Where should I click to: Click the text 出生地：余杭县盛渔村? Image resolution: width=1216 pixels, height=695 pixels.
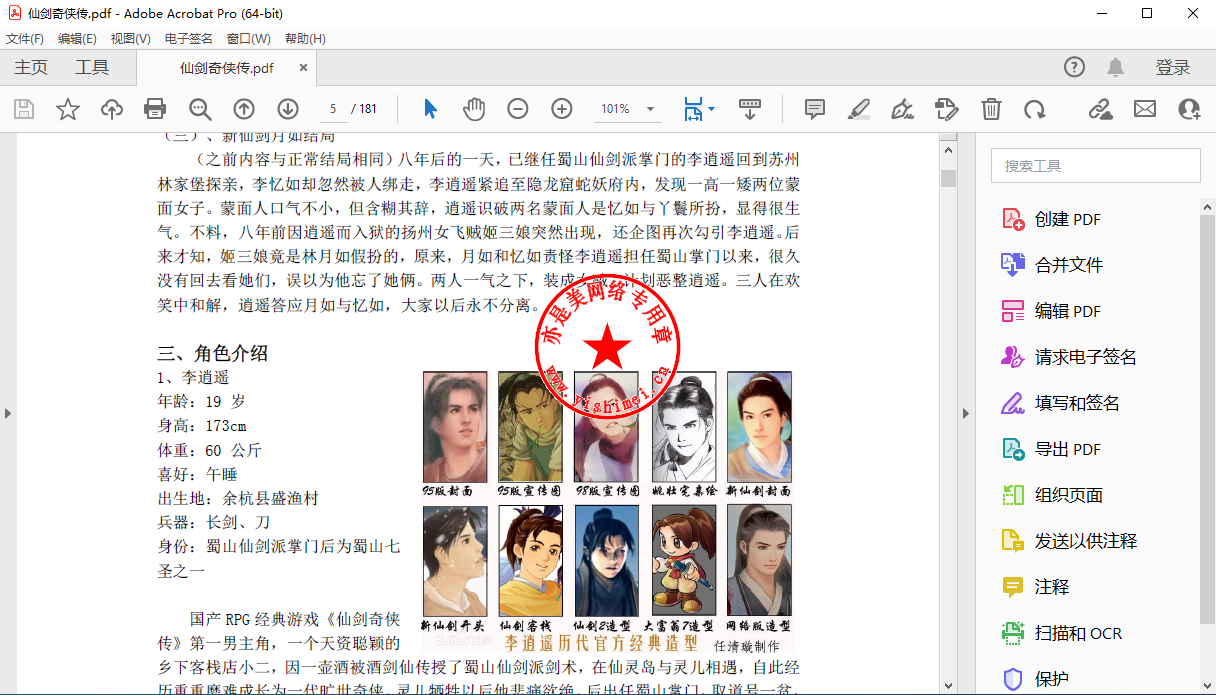[238, 498]
